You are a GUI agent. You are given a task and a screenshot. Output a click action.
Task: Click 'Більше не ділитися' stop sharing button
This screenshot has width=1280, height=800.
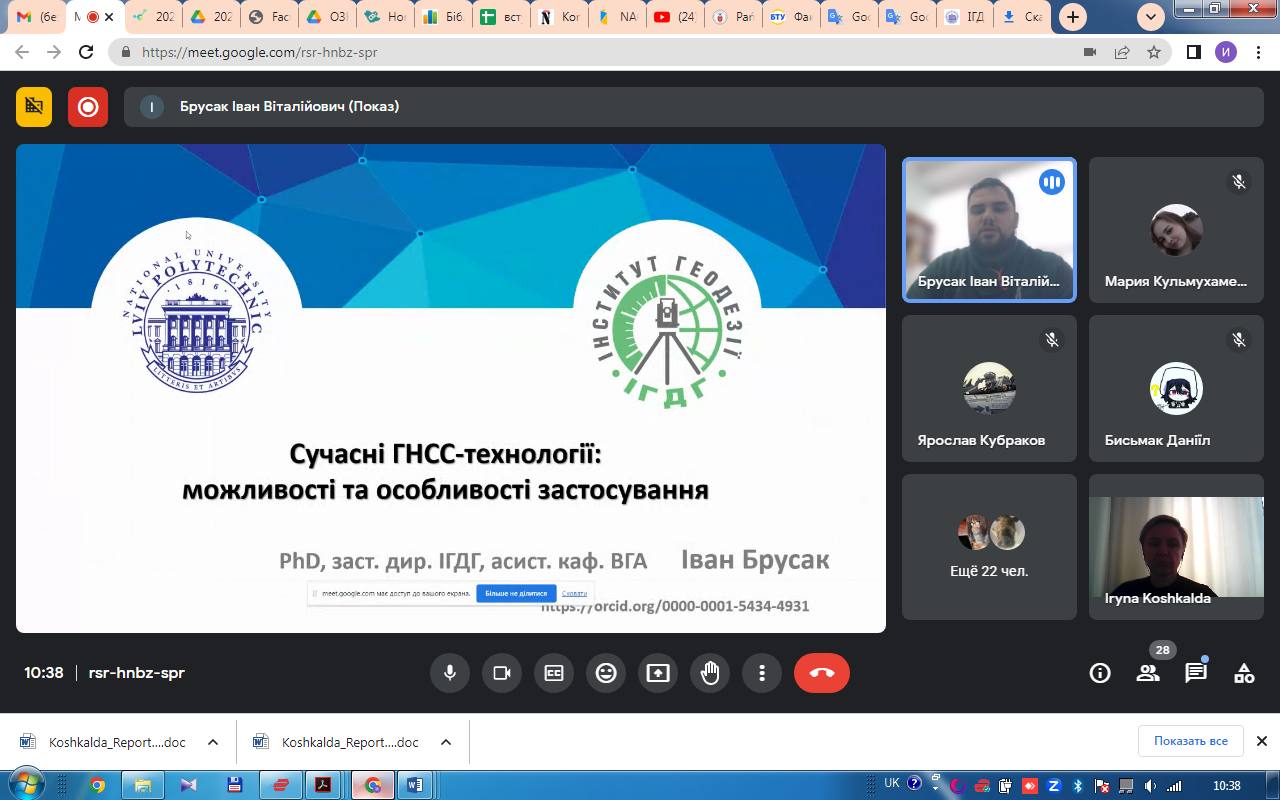pyautogui.click(x=516, y=593)
